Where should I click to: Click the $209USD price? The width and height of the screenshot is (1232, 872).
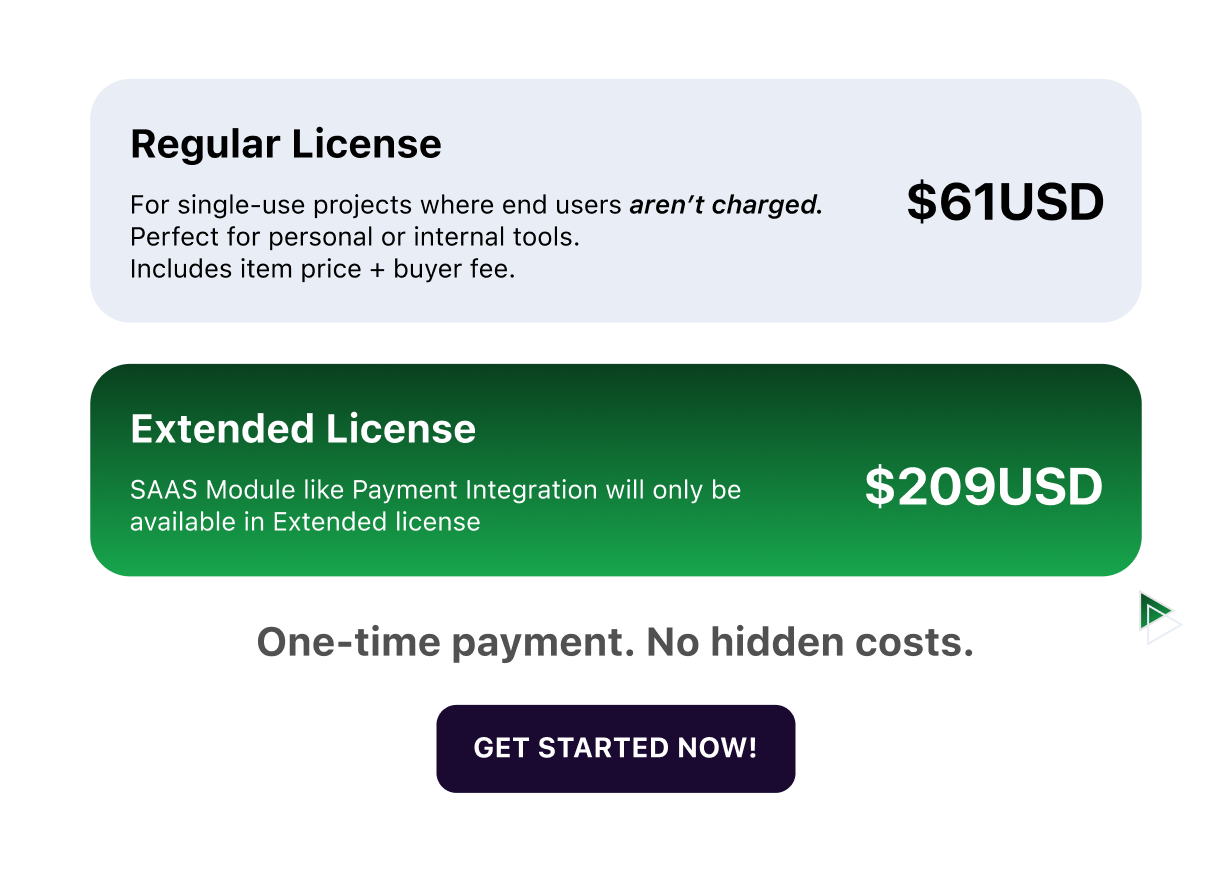tap(984, 487)
